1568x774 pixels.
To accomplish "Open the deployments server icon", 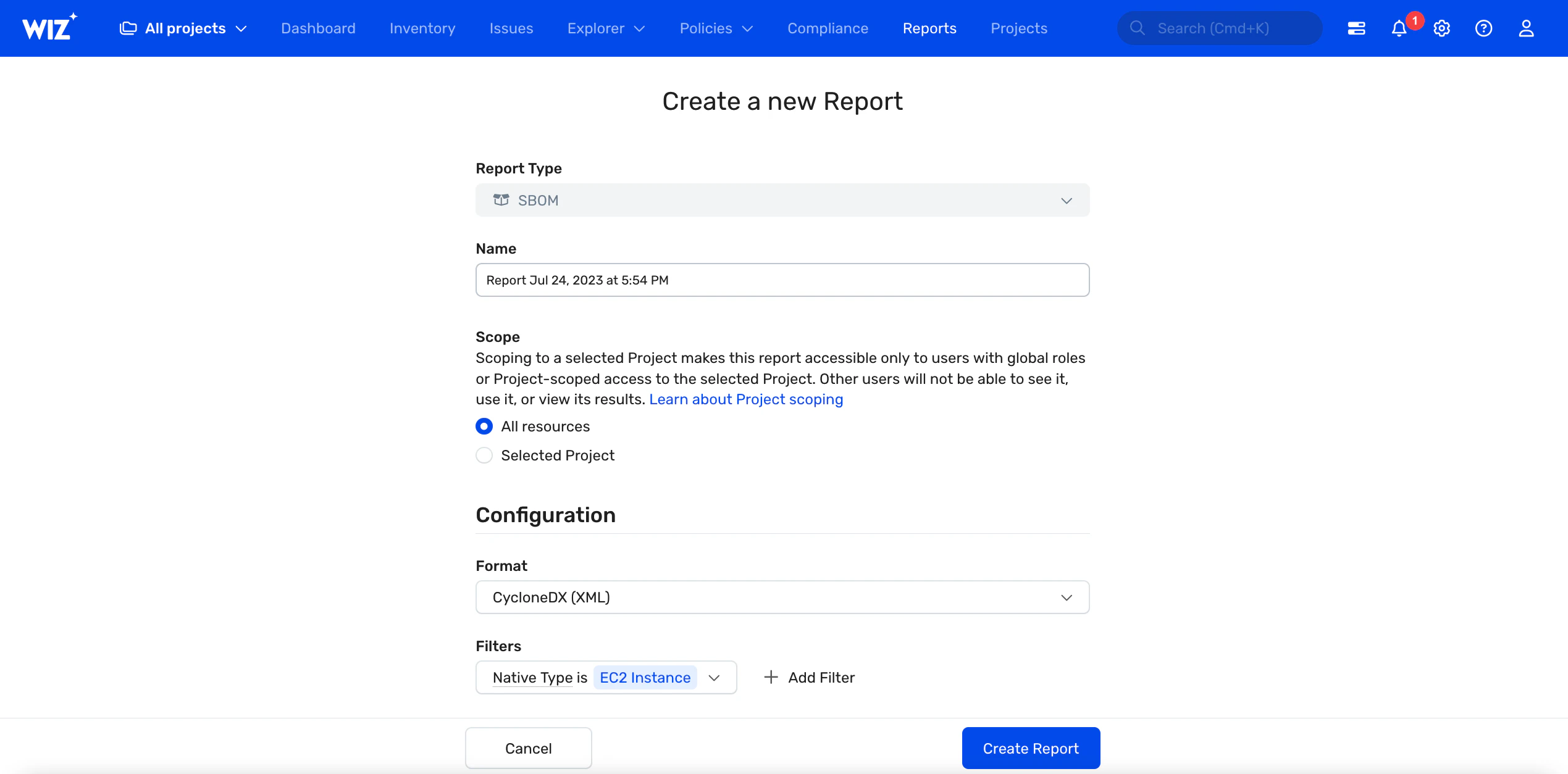I will (x=1356, y=28).
